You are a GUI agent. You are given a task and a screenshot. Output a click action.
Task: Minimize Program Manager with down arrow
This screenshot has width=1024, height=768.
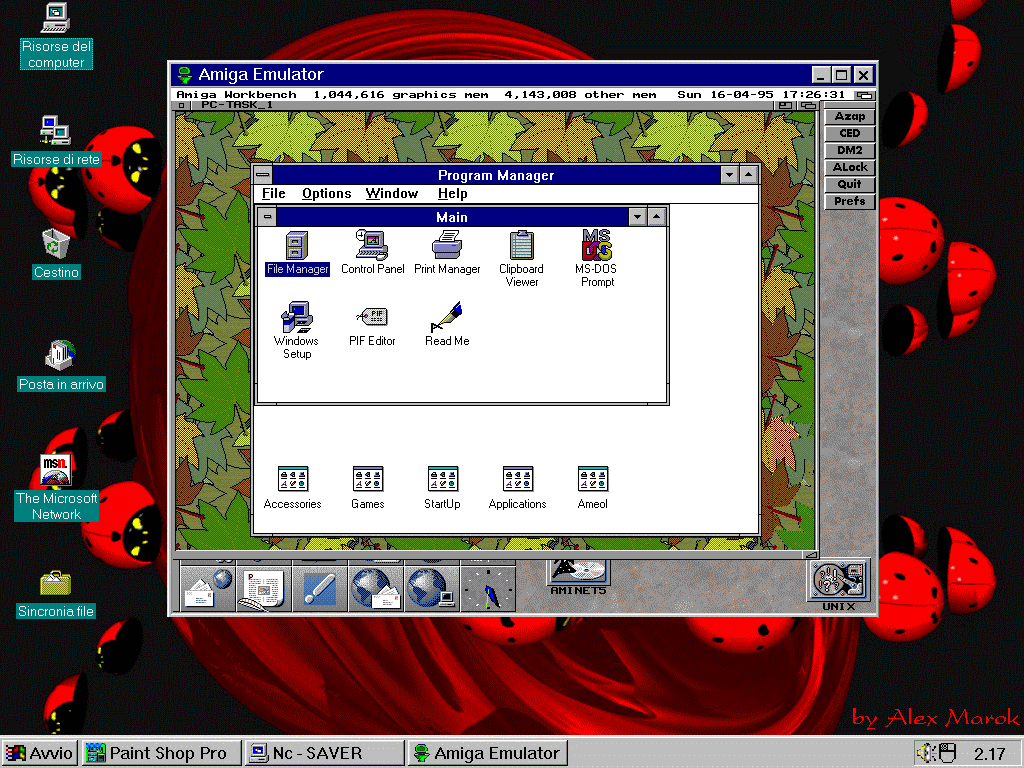pyautogui.click(x=730, y=174)
